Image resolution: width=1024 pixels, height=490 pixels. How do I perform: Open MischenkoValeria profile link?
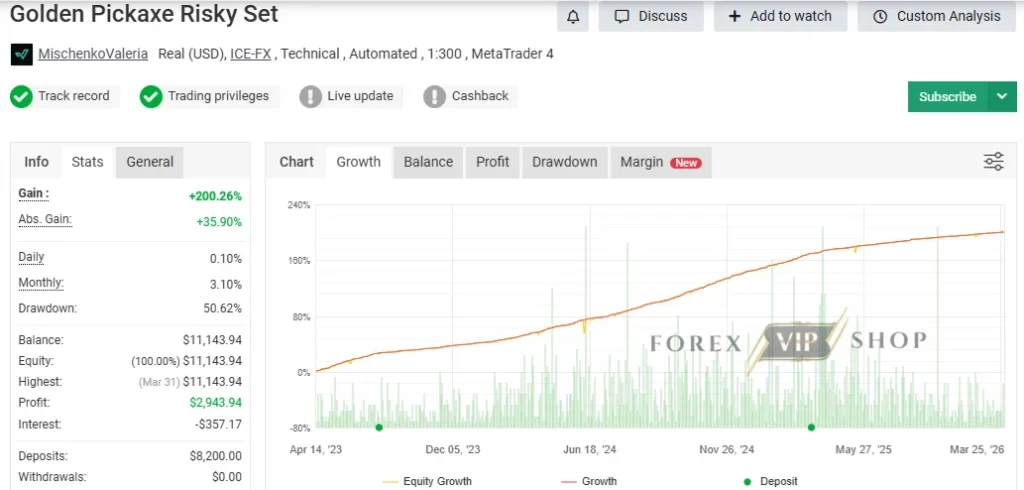tap(93, 54)
